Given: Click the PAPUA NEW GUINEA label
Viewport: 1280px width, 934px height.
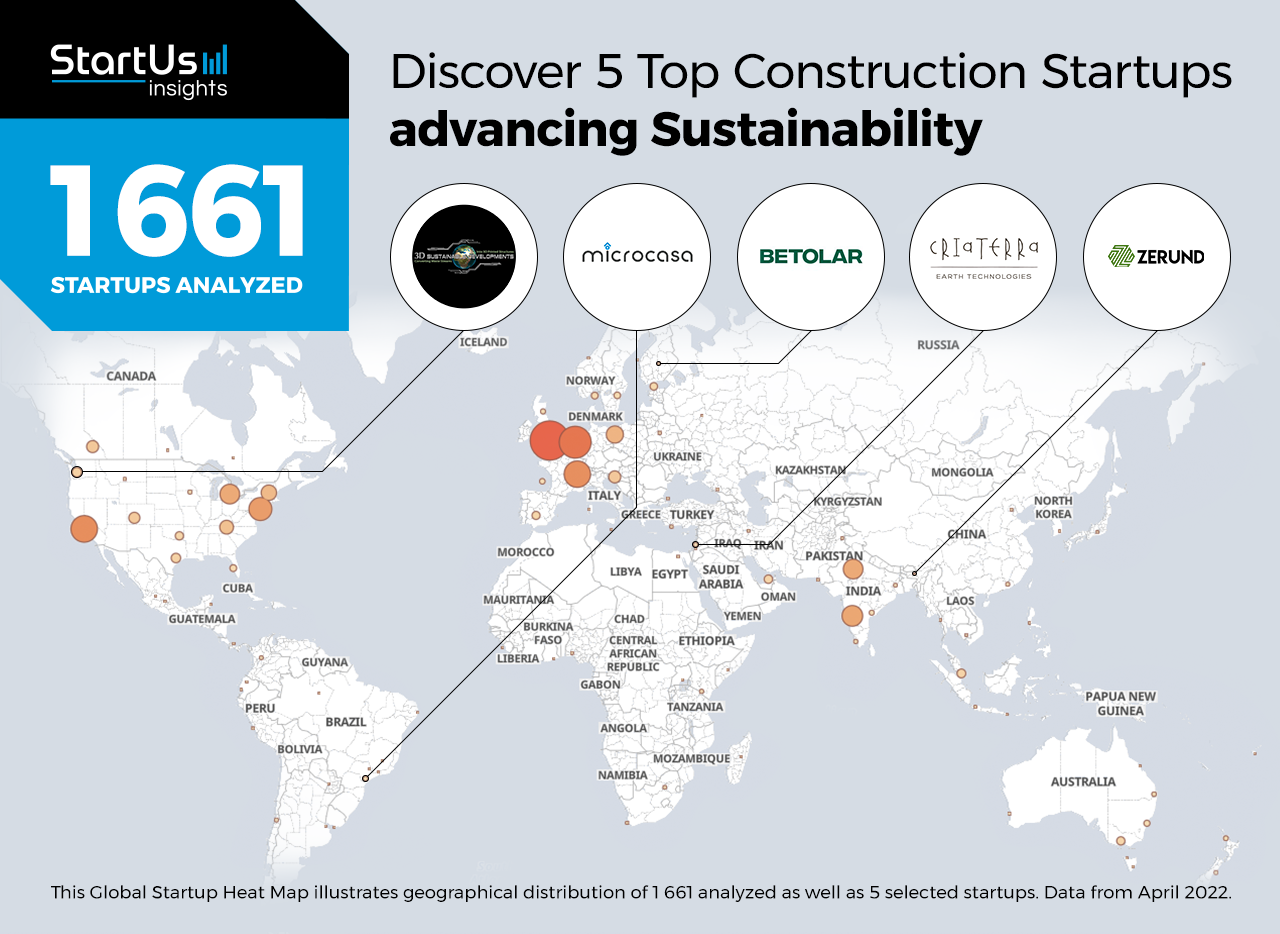Looking at the screenshot, I should tap(1120, 704).
